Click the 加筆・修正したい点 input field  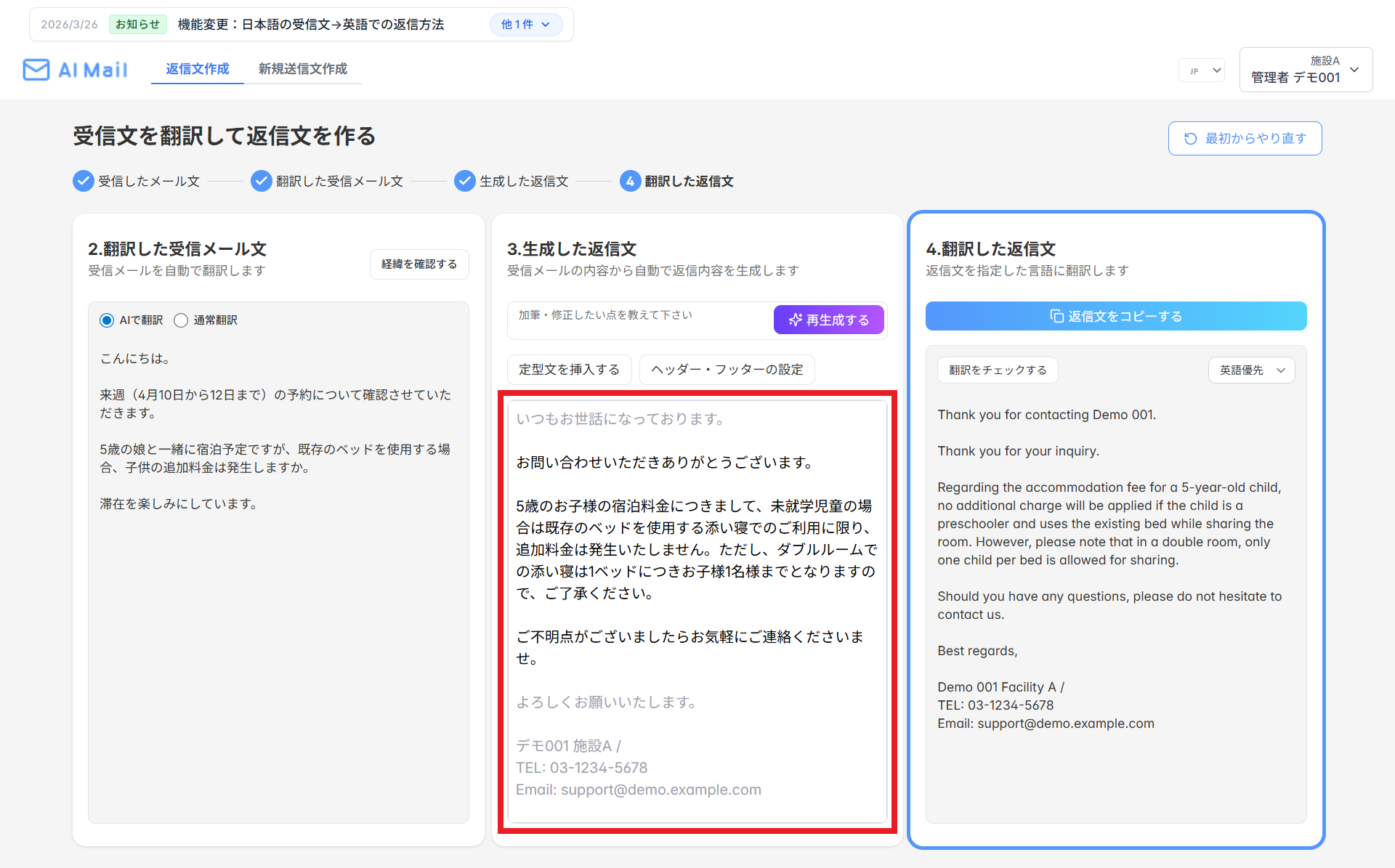tap(641, 320)
